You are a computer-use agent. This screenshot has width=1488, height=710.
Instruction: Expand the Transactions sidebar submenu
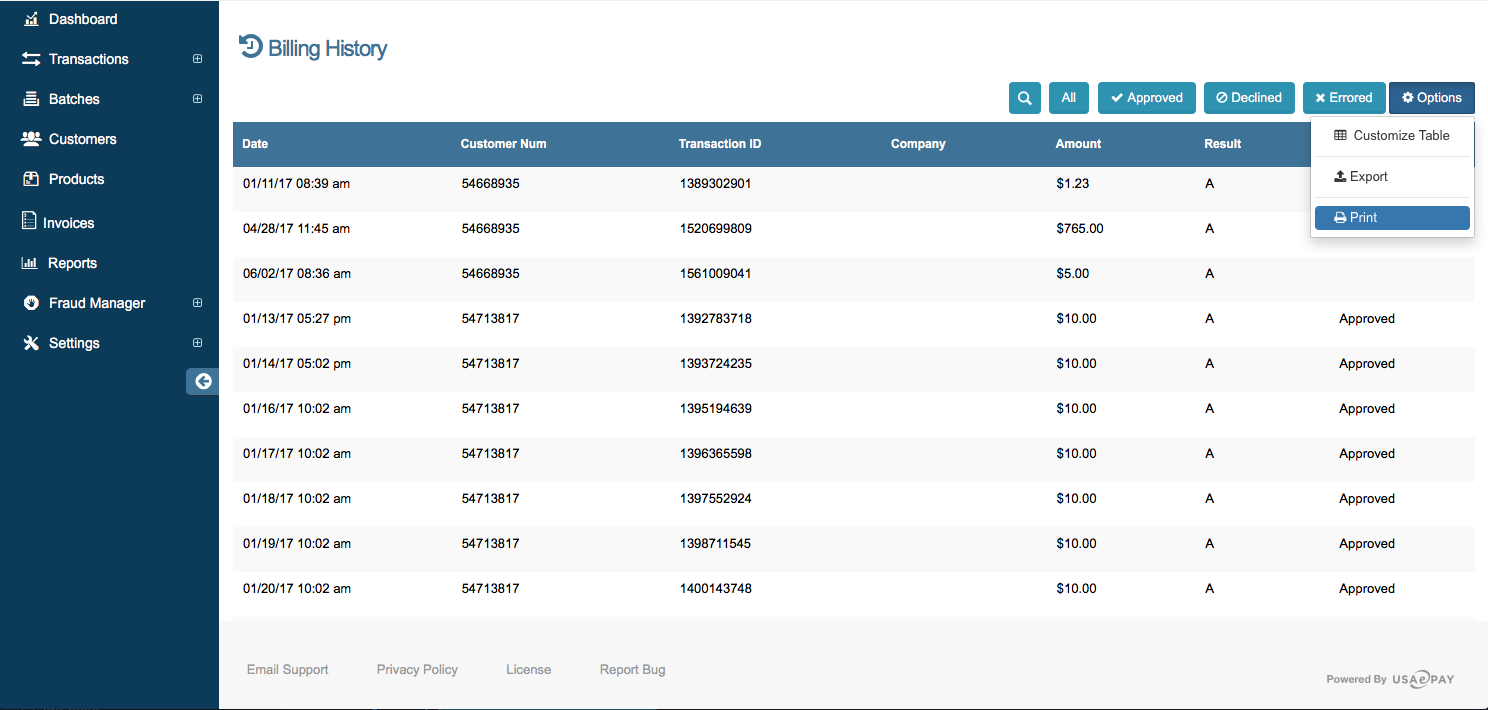tap(196, 58)
